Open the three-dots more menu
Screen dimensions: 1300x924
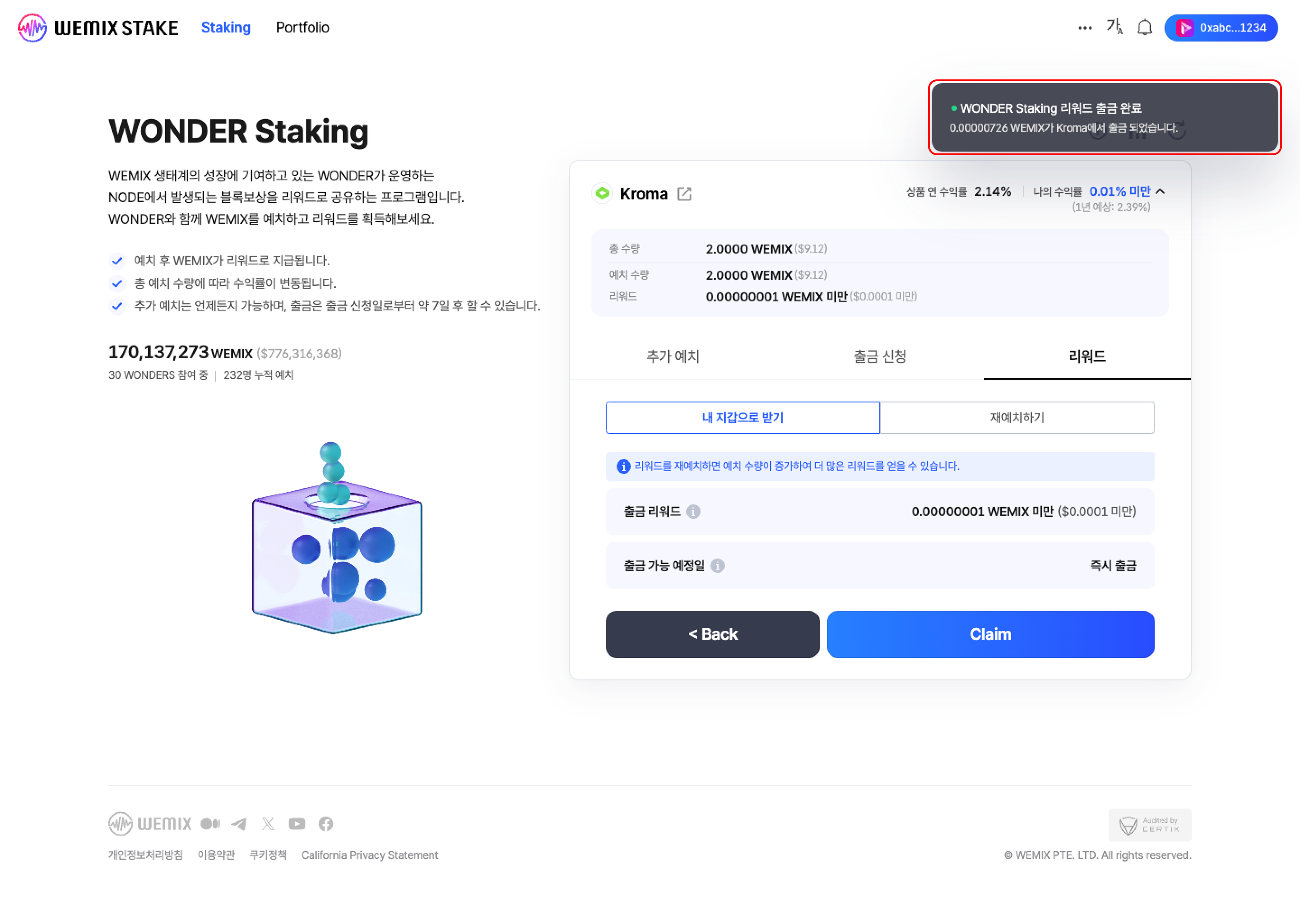tap(1084, 28)
